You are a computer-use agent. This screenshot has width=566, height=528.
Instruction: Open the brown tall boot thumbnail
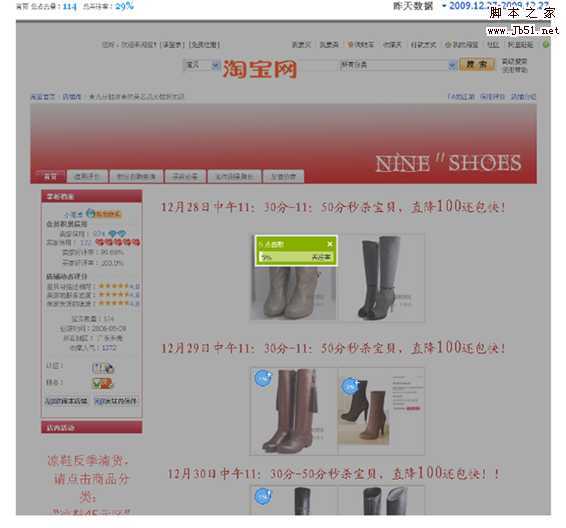[294, 411]
